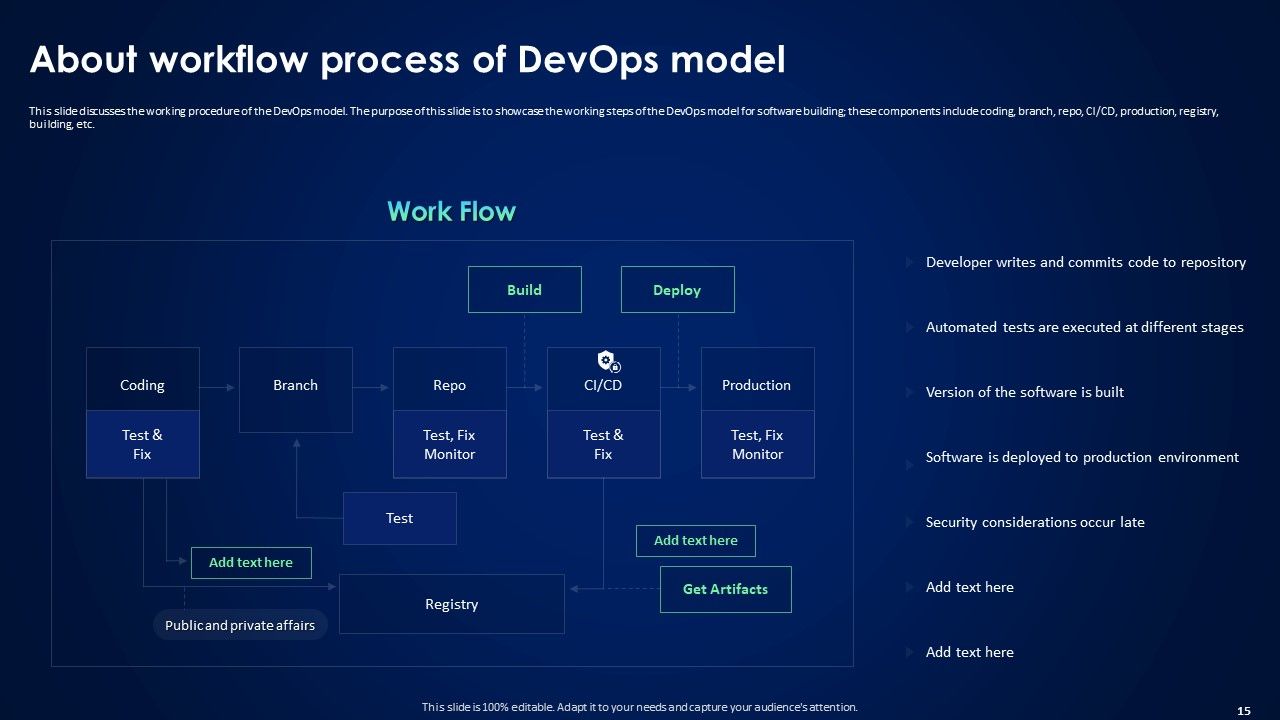The width and height of the screenshot is (1280, 720).
Task: Toggle the 'Test & Fix' panel under CI/CD
Action: pos(604,444)
